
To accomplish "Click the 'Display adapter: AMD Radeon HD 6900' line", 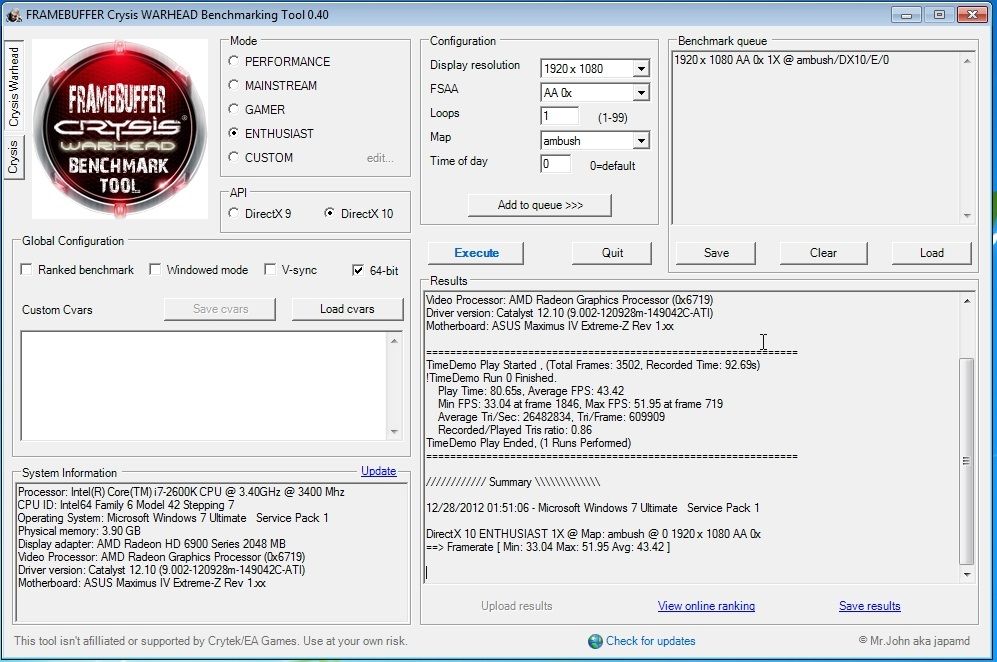I will point(151,544).
